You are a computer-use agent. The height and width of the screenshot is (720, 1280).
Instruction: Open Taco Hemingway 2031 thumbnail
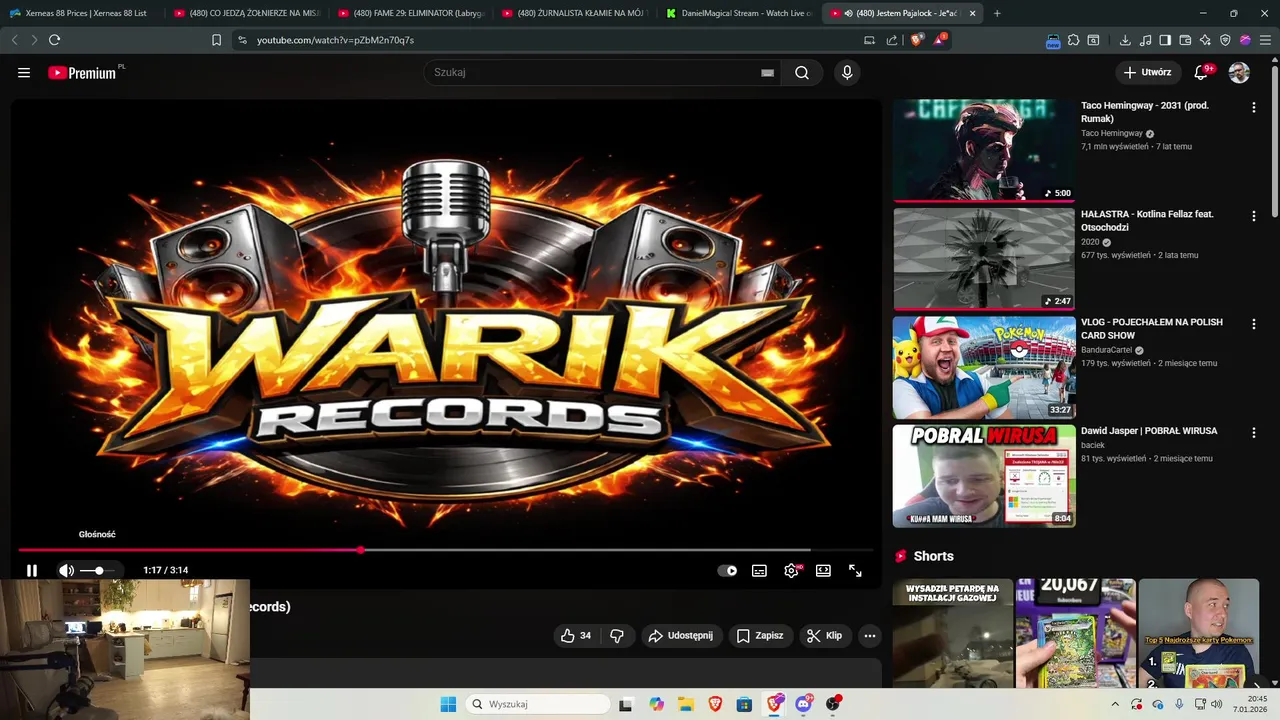coord(984,150)
